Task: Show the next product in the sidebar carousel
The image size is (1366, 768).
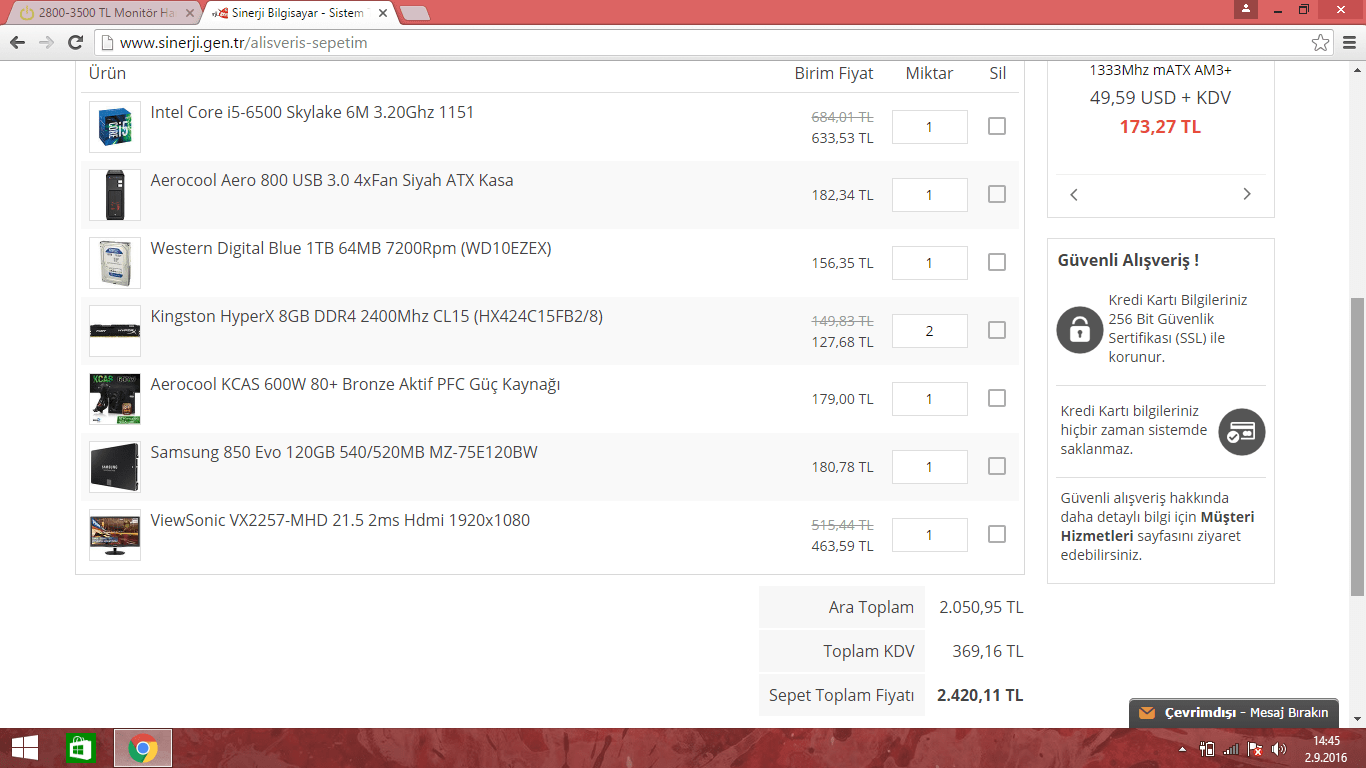Action: click(x=1247, y=194)
